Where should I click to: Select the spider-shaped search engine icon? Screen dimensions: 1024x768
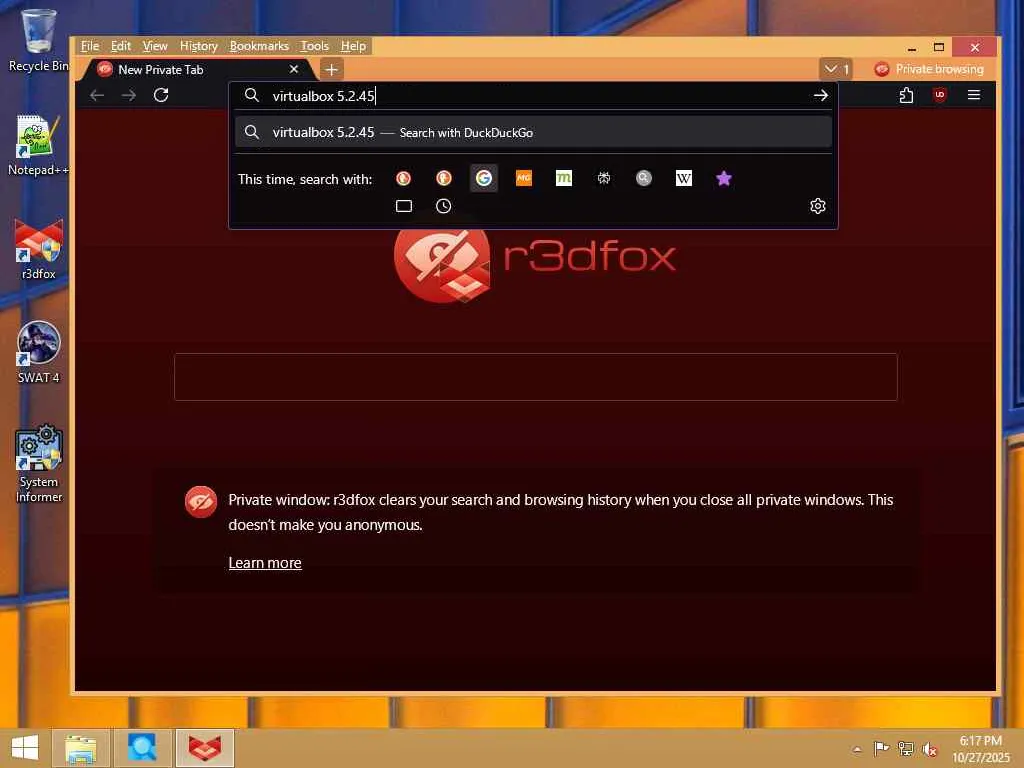(x=604, y=178)
